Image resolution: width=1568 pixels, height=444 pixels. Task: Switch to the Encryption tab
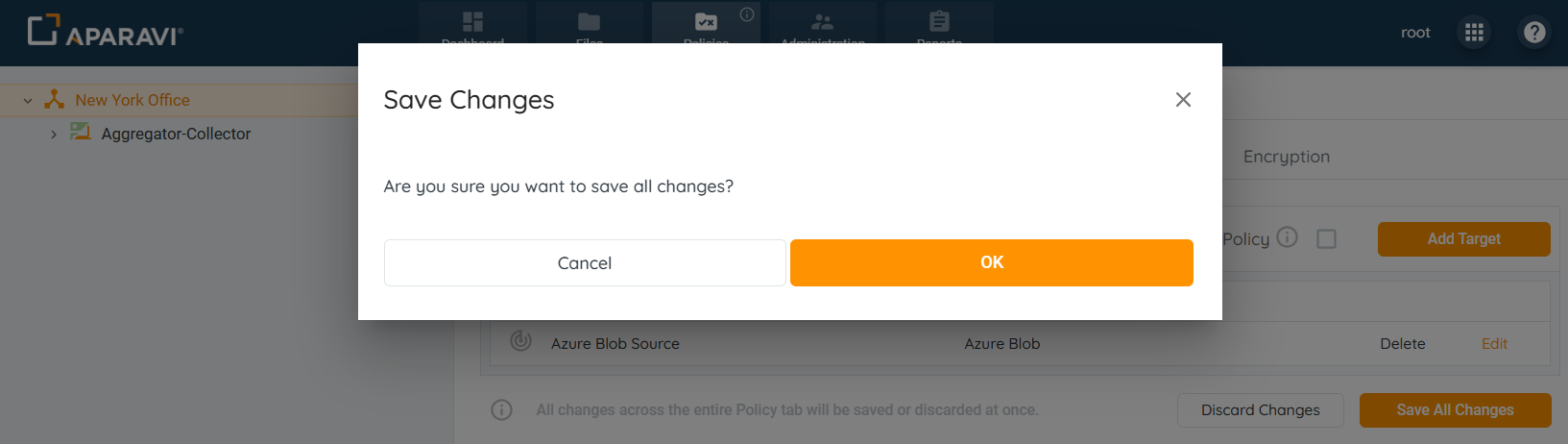pos(1286,157)
